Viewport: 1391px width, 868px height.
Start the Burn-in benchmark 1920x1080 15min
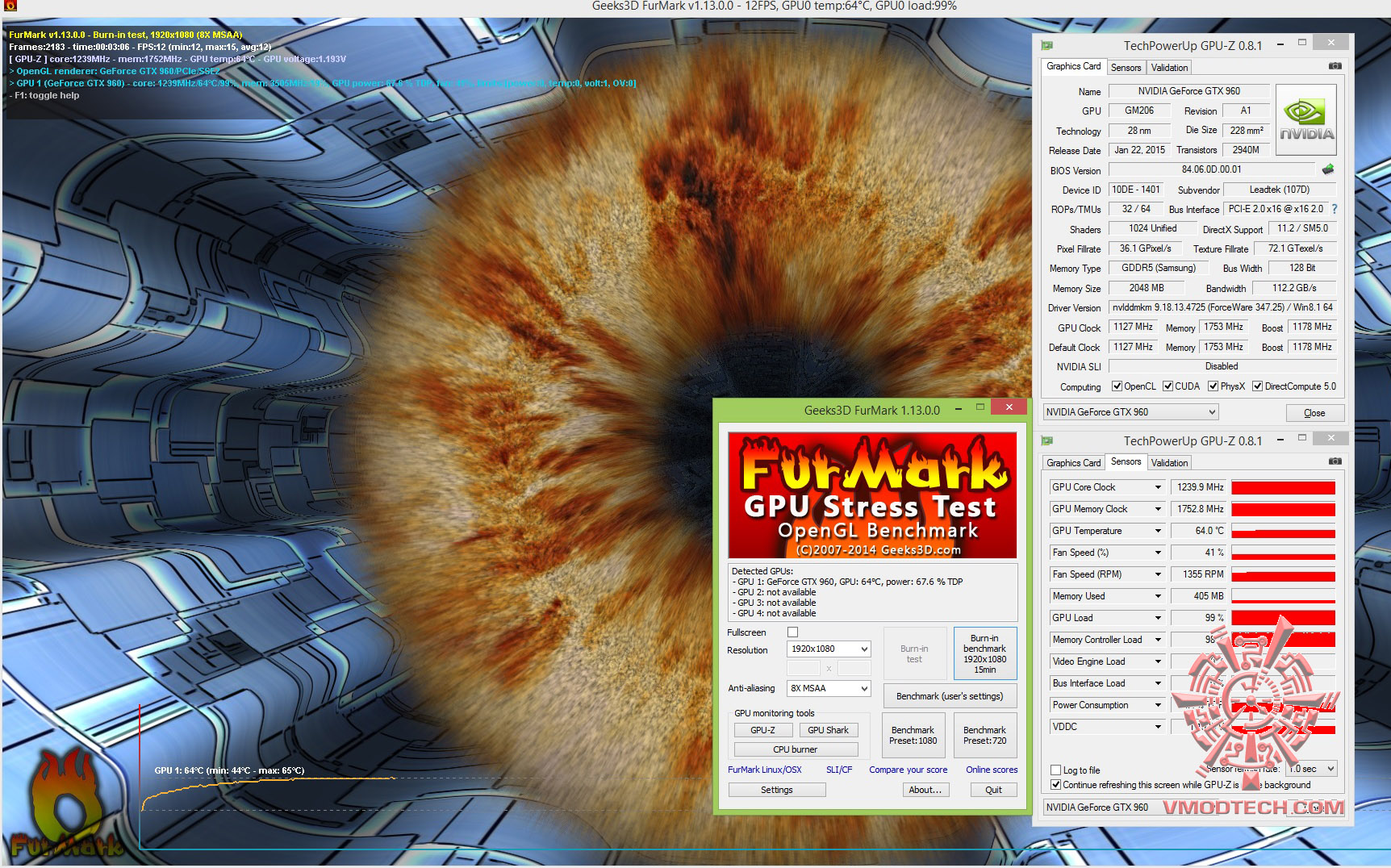tap(984, 653)
